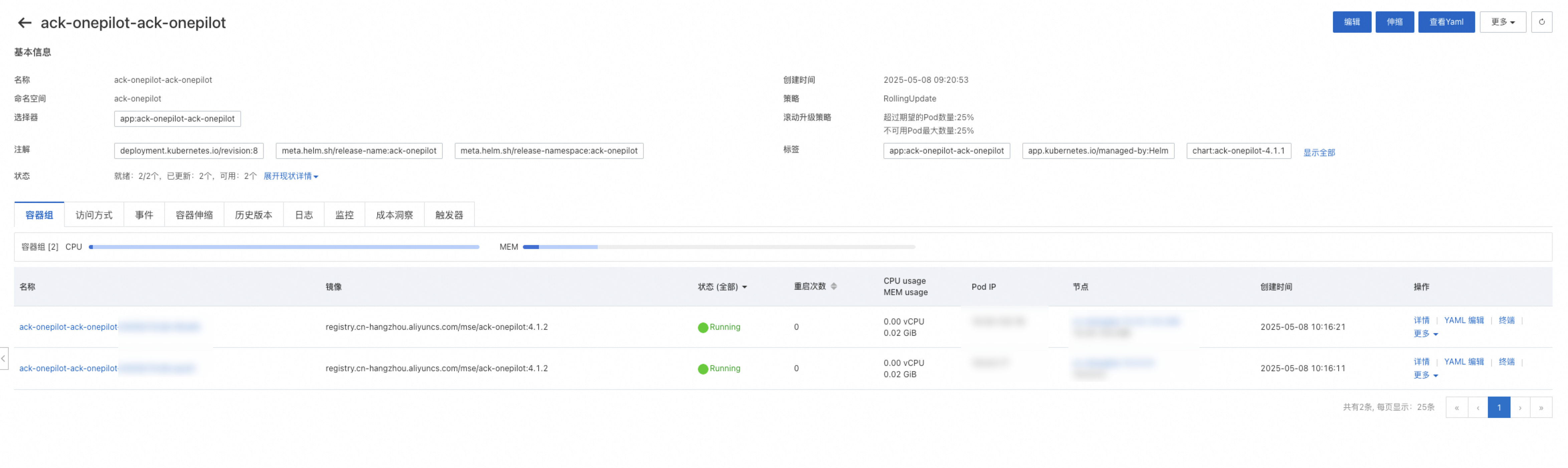Click the 编辑 button

(x=1352, y=22)
